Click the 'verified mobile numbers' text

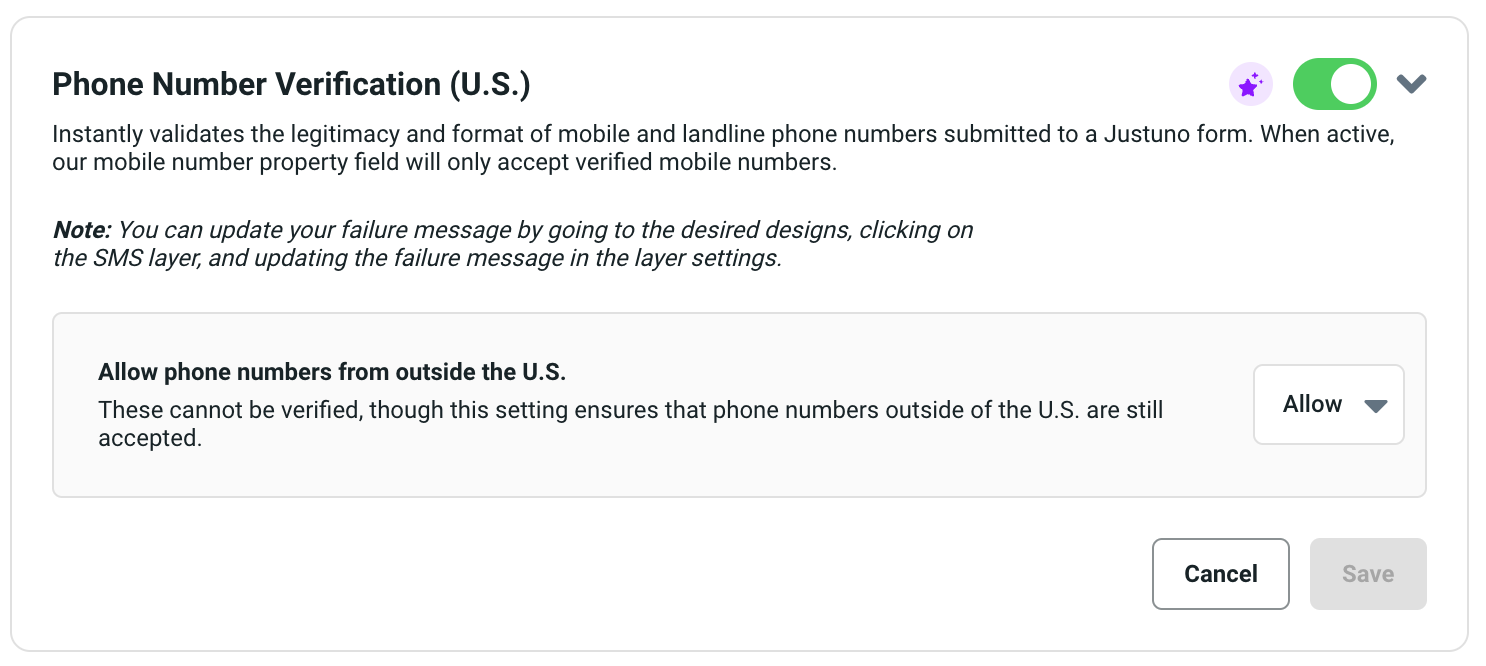pyautogui.click(x=712, y=161)
